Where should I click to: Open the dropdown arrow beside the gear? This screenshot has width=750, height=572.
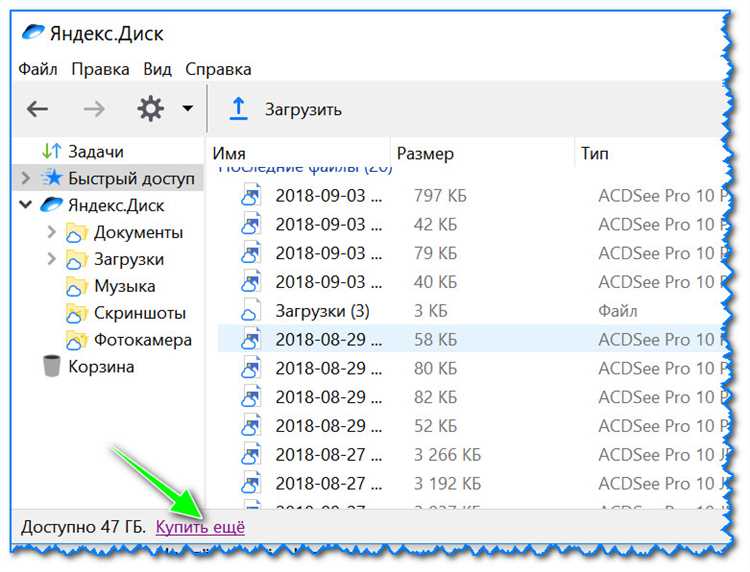[187, 109]
